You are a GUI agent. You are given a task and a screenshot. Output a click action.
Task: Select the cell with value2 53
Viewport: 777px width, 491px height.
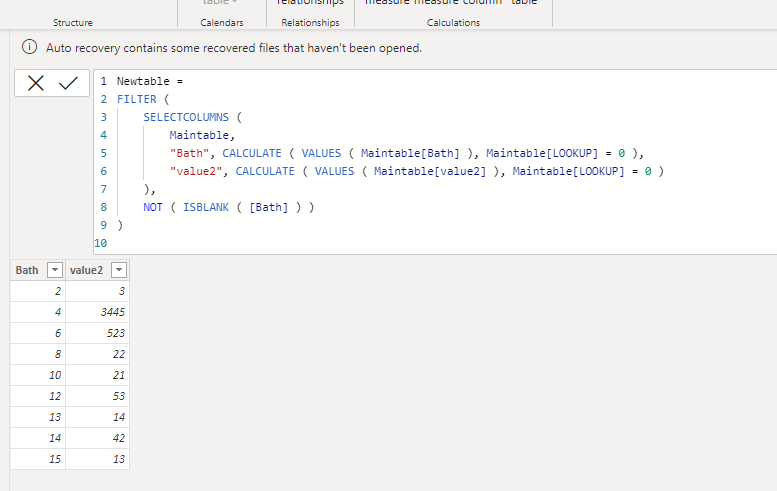(98, 396)
